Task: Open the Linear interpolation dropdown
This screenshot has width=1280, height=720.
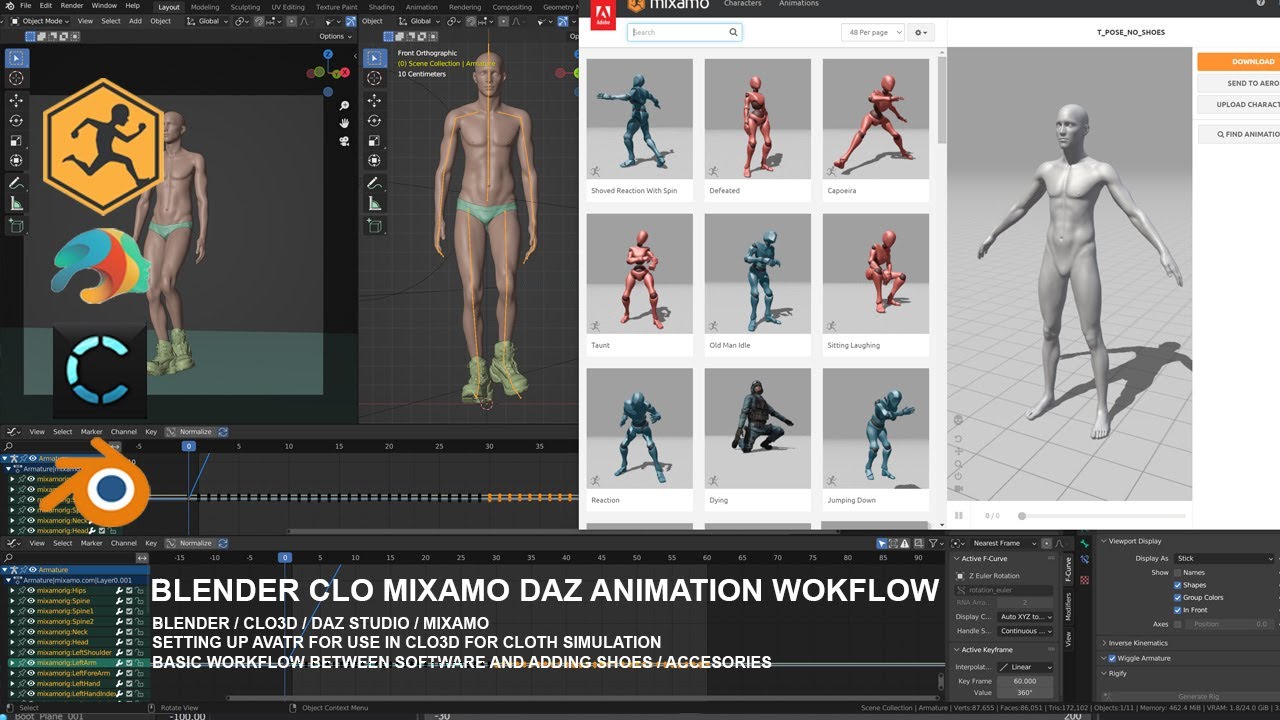Action: click(1025, 667)
